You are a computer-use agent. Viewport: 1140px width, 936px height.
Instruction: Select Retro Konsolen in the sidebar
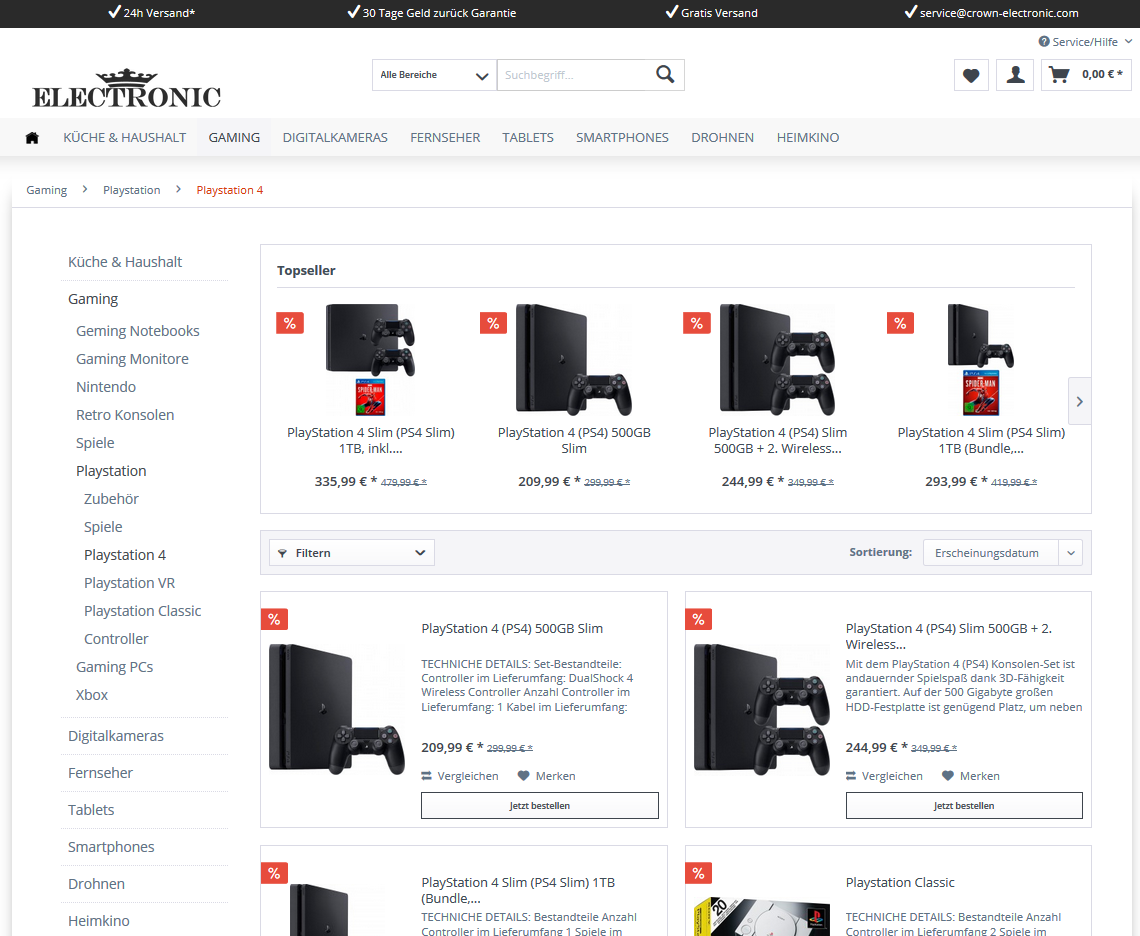point(125,415)
